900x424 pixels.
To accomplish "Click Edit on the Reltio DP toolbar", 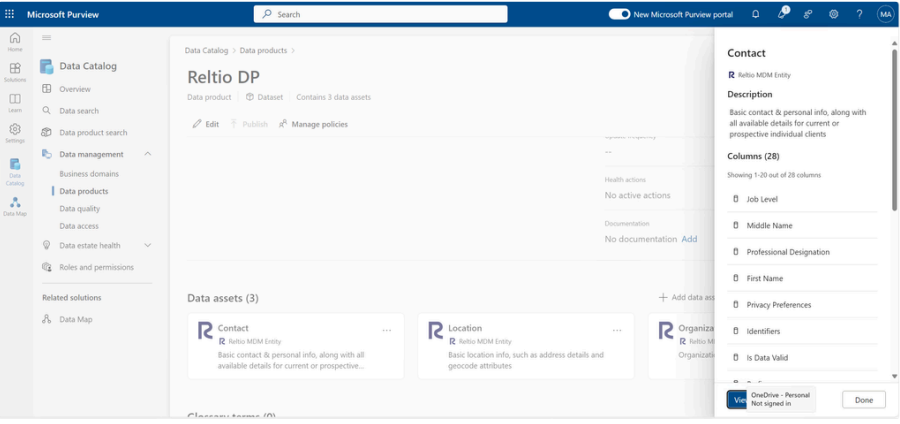I will [x=205, y=124].
